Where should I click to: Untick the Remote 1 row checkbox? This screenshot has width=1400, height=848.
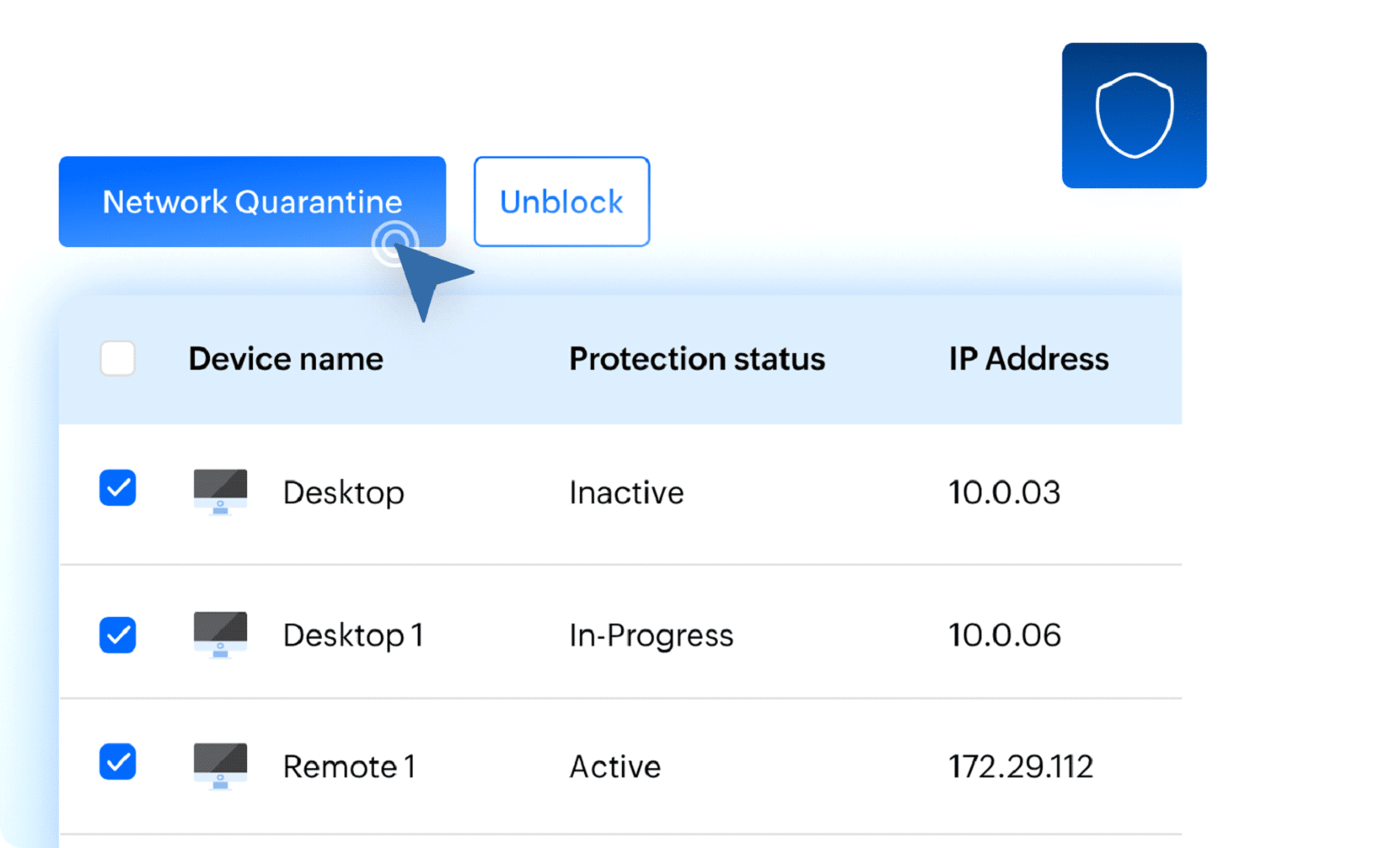click(118, 762)
